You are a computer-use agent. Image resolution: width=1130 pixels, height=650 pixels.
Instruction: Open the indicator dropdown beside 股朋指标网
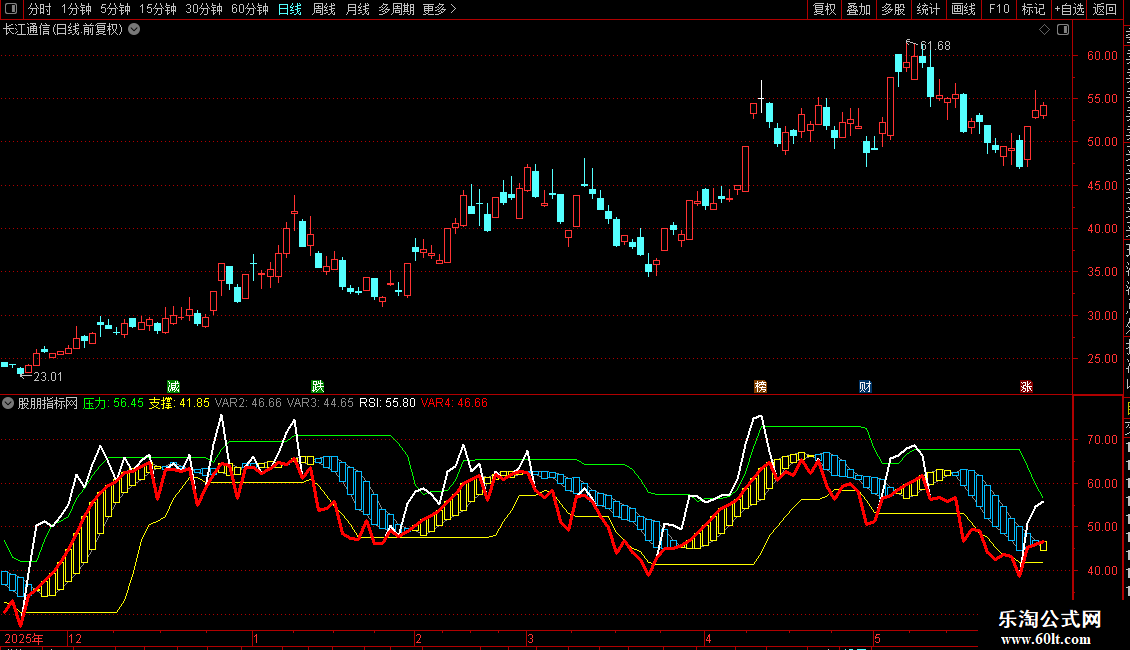click(8, 403)
